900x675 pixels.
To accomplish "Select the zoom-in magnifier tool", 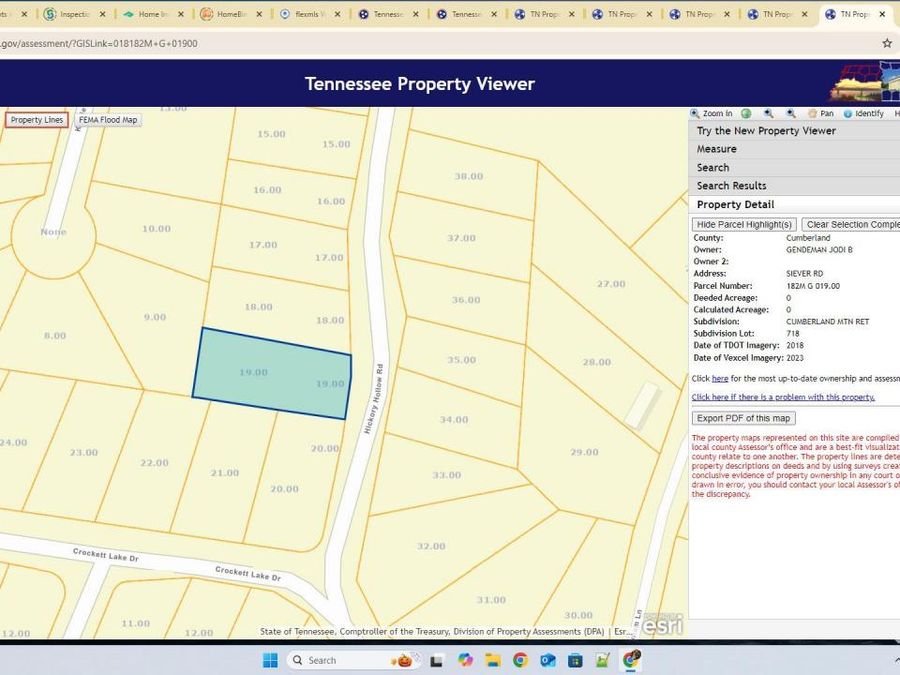I will pyautogui.click(x=768, y=113).
